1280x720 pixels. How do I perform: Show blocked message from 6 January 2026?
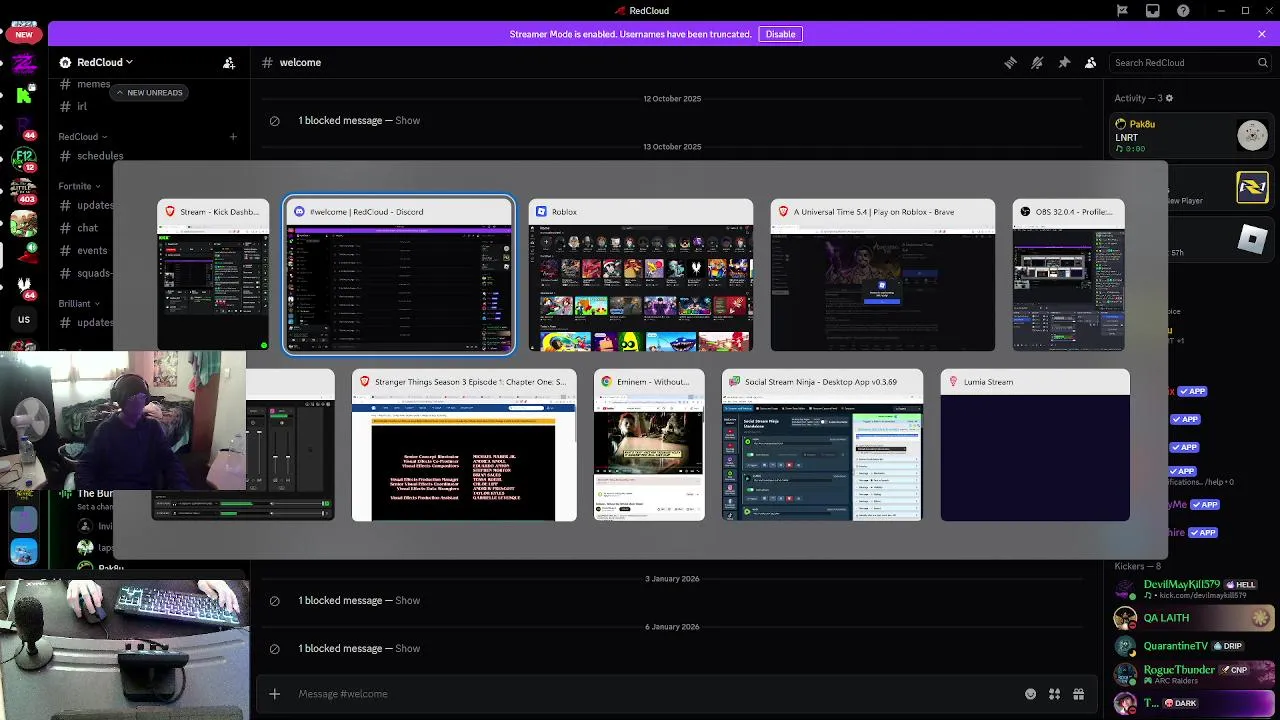[407, 648]
